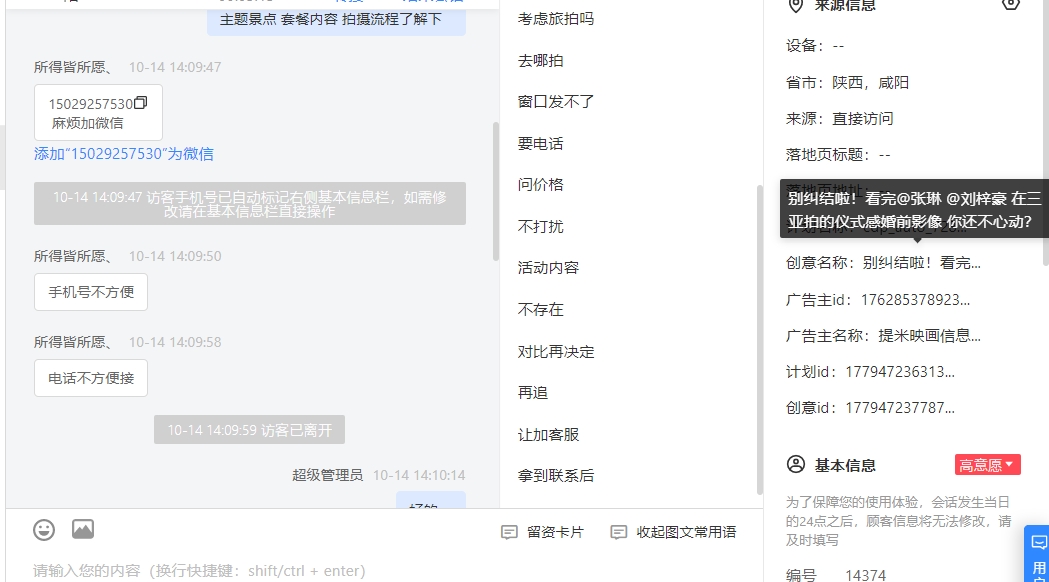Click the 计划id value
1049x582 pixels.
[900, 372]
